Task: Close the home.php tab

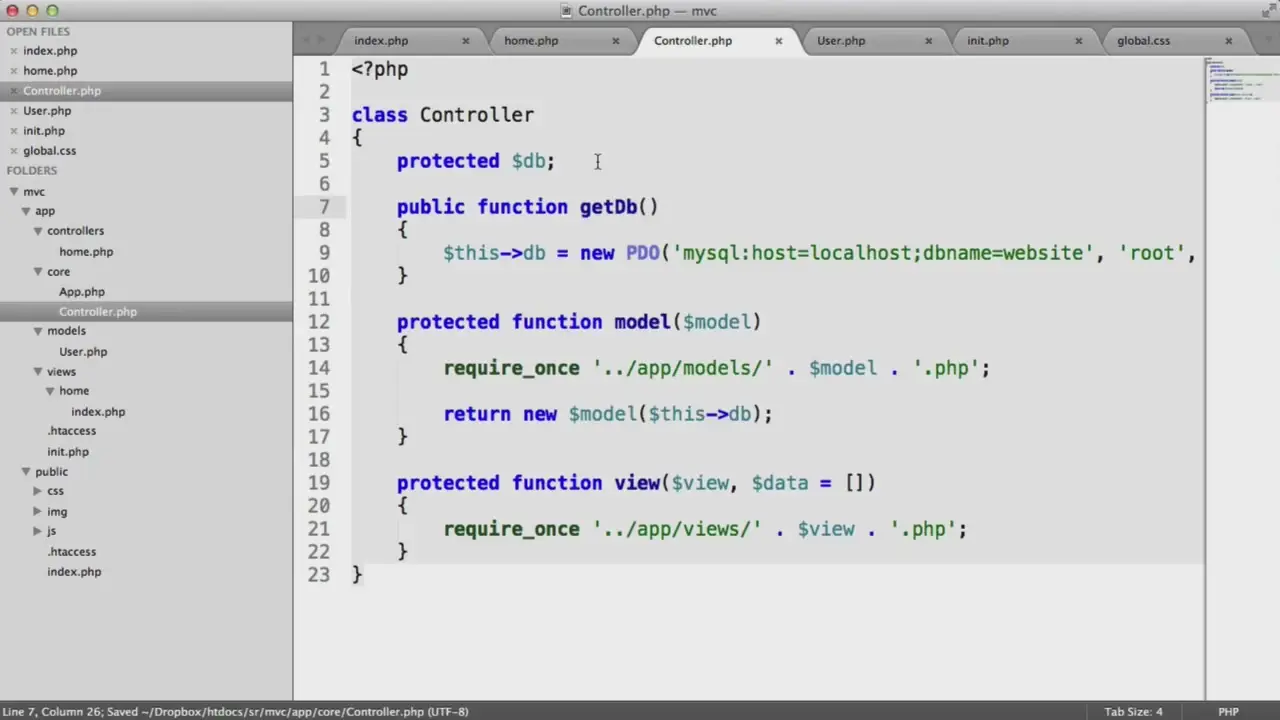Action: [x=615, y=41]
